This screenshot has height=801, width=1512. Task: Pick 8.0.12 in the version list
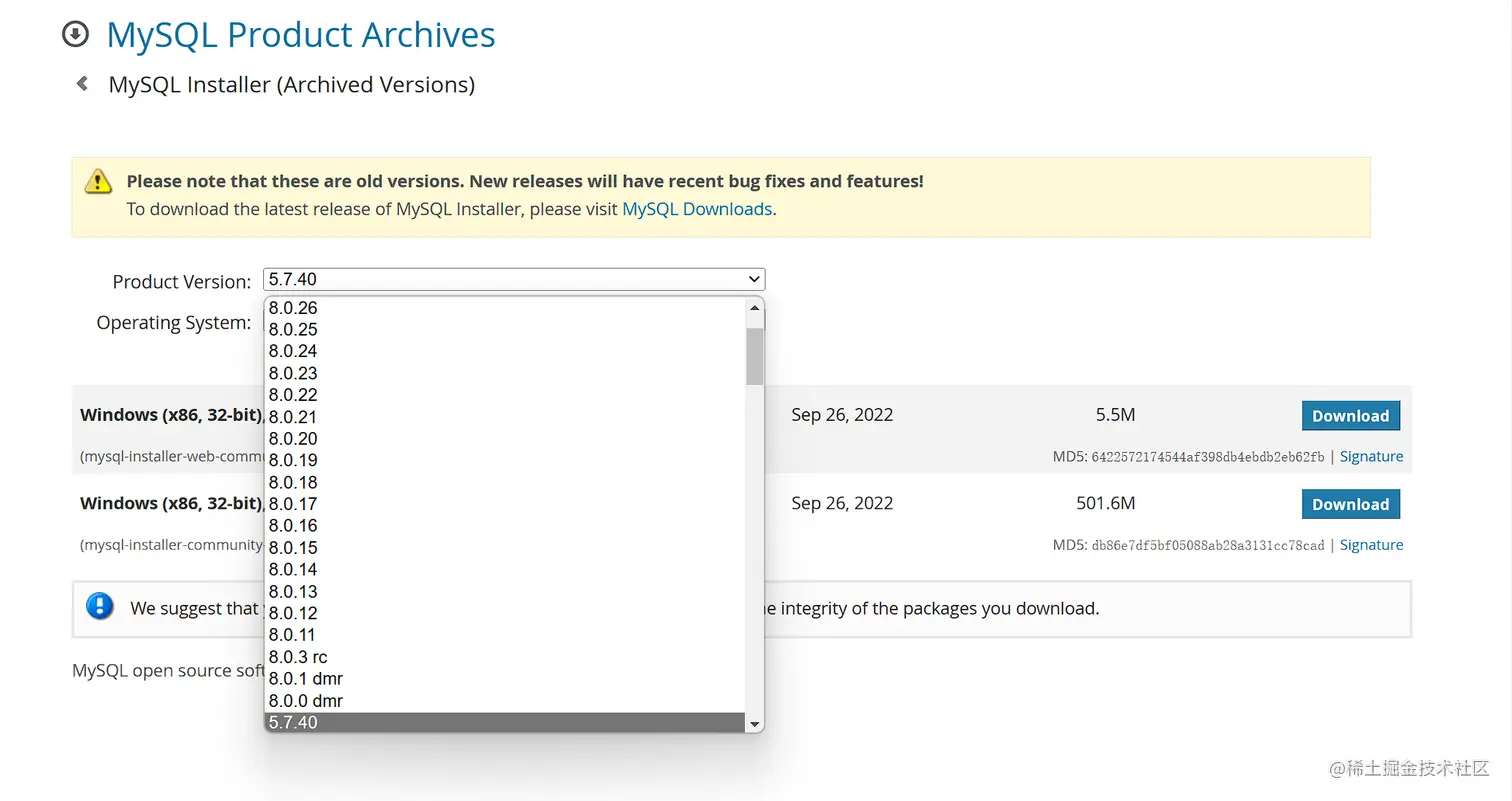505,613
